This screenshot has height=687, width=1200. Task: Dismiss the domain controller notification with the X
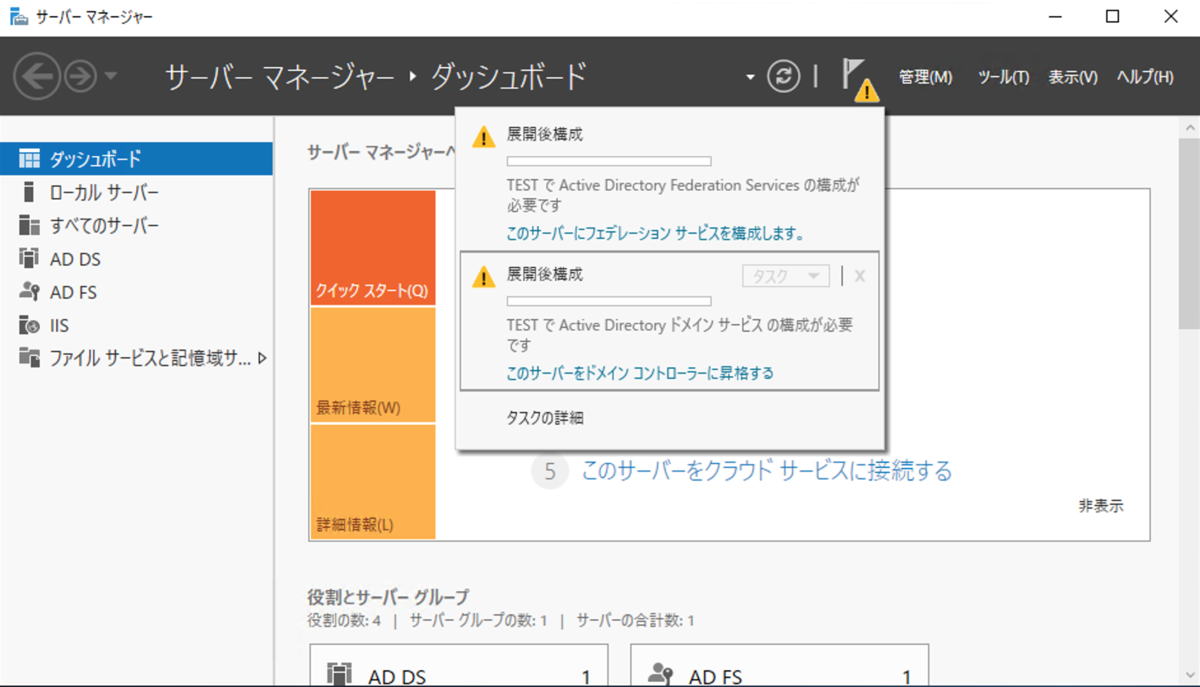(858, 277)
